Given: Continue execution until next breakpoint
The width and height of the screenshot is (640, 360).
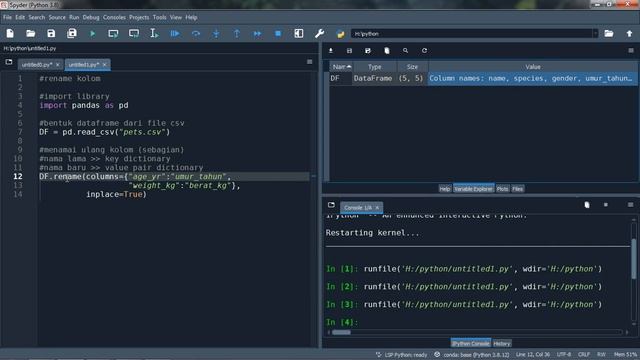Looking at the screenshot, I should (x=257, y=33).
